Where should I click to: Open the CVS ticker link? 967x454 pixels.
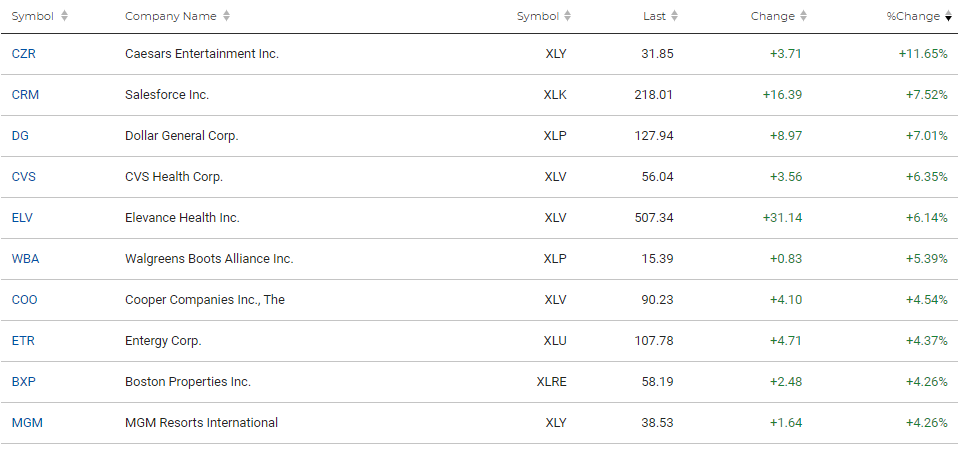[x=23, y=176]
